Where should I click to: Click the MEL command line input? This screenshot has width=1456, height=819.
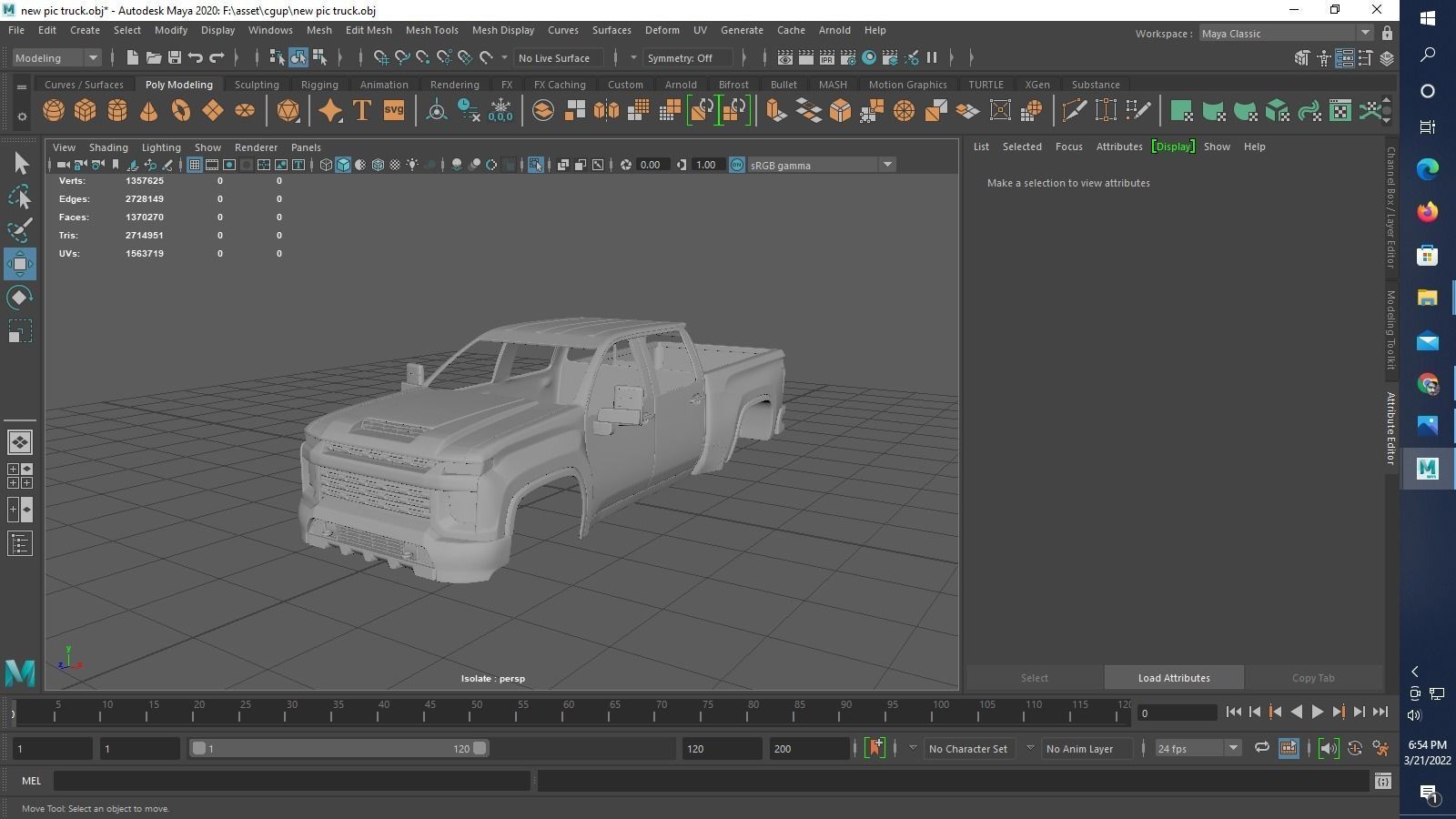pyautogui.click(x=292, y=780)
